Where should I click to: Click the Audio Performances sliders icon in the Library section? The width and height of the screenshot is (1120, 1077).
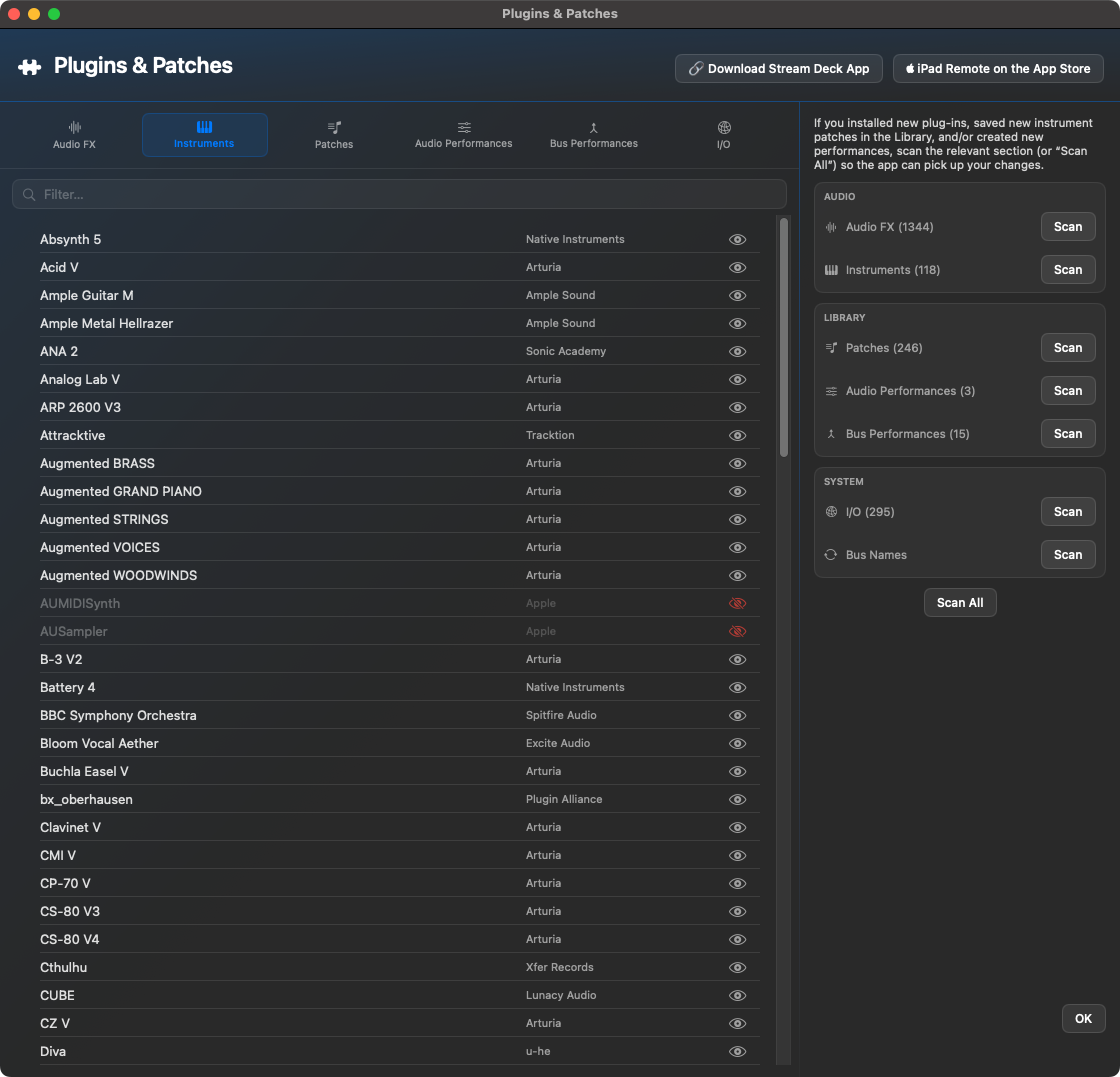click(831, 391)
